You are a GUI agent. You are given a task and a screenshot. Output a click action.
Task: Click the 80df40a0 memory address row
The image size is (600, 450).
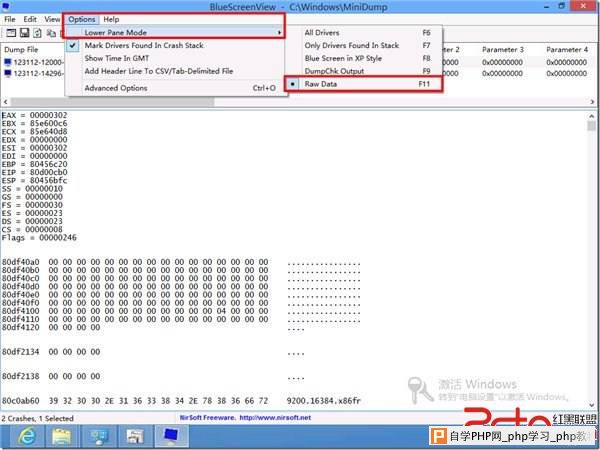tap(181, 262)
